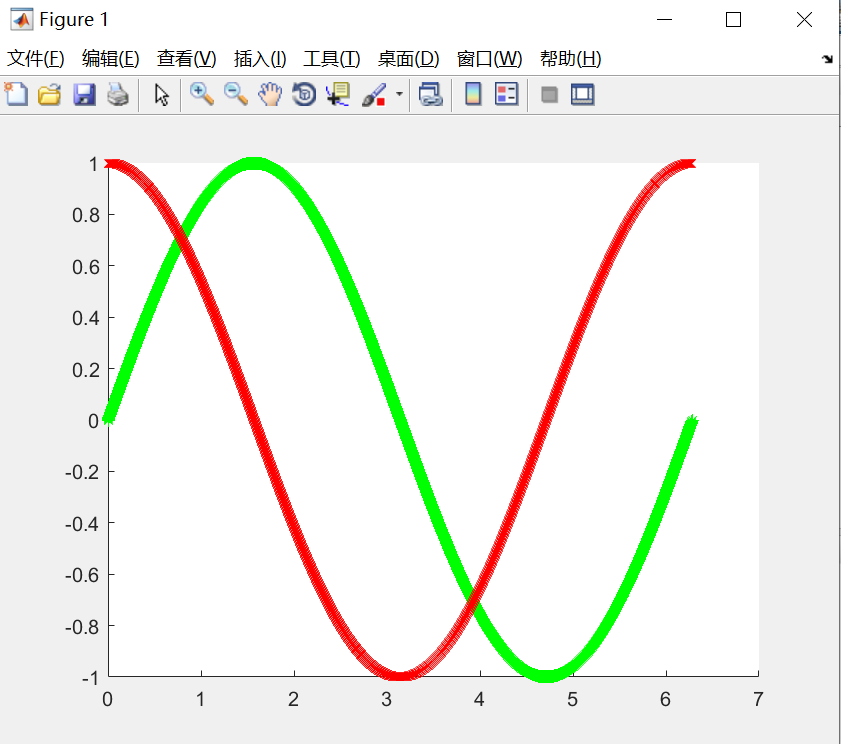Select the Pan hand tool
Screen dimensions: 841x744
tap(270, 94)
